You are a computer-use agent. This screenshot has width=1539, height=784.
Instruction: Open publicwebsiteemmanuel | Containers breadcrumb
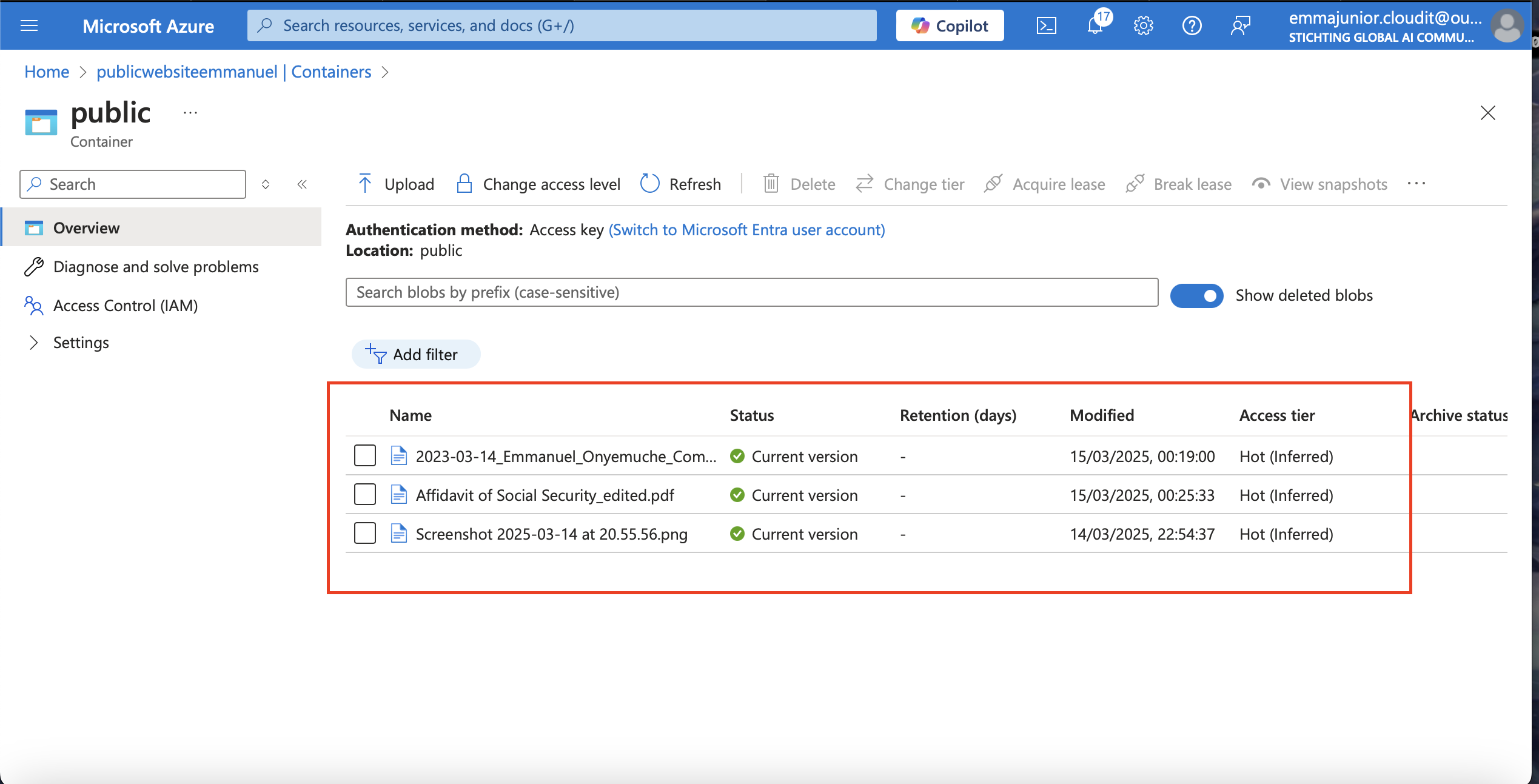(233, 72)
